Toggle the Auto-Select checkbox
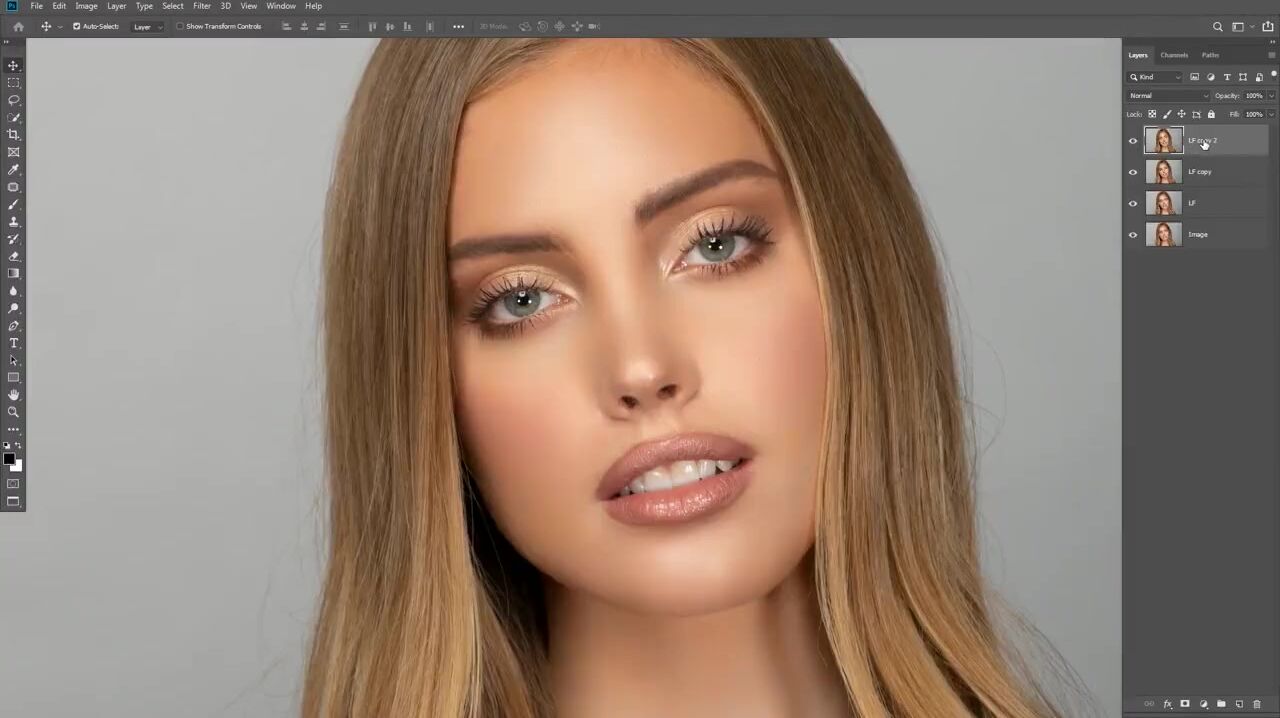 pyautogui.click(x=76, y=26)
